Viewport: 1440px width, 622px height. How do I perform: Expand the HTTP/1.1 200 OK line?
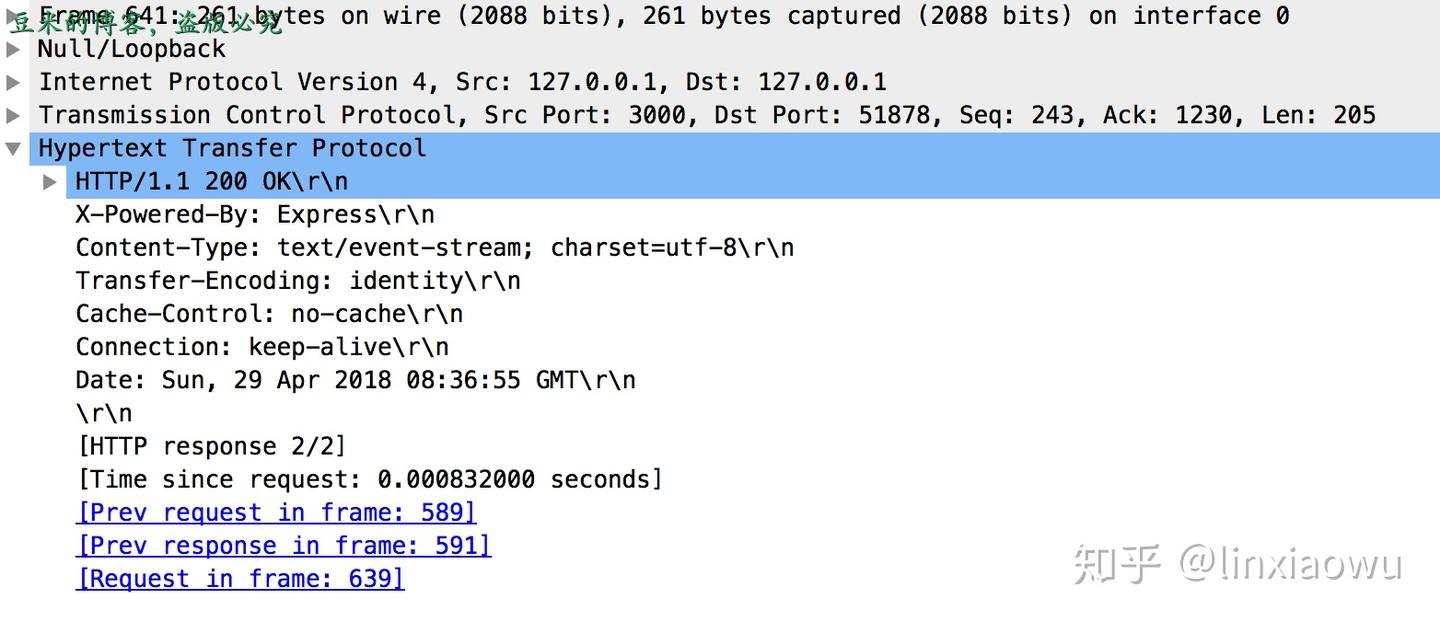click(x=50, y=182)
